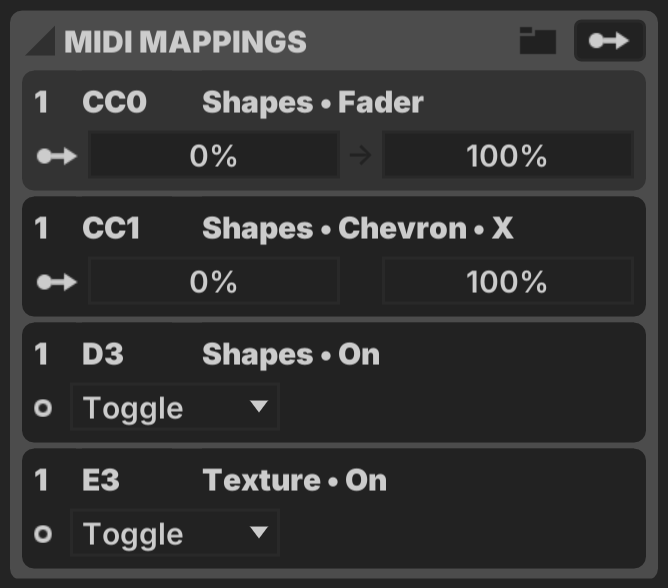The width and height of the screenshot is (668, 588).
Task: Click the E3 note label
Action: point(101,480)
